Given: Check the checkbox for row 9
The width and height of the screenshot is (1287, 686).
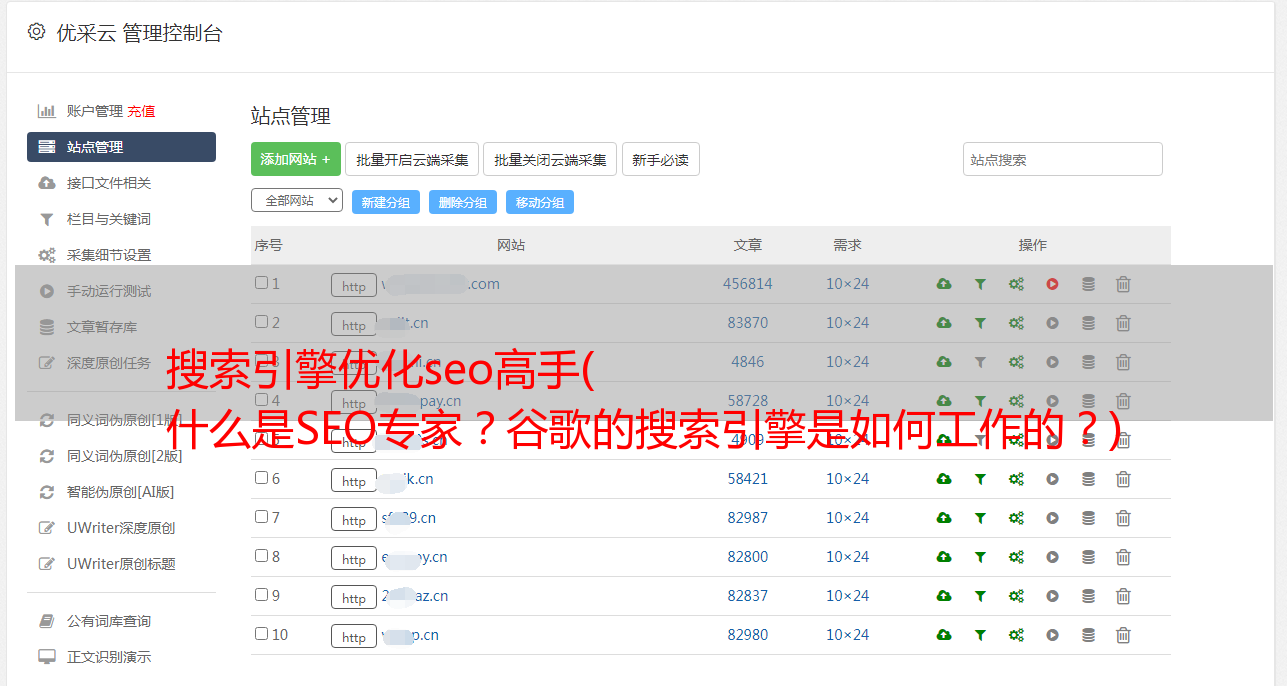Looking at the screenshot, I should (x=261, y=595).
